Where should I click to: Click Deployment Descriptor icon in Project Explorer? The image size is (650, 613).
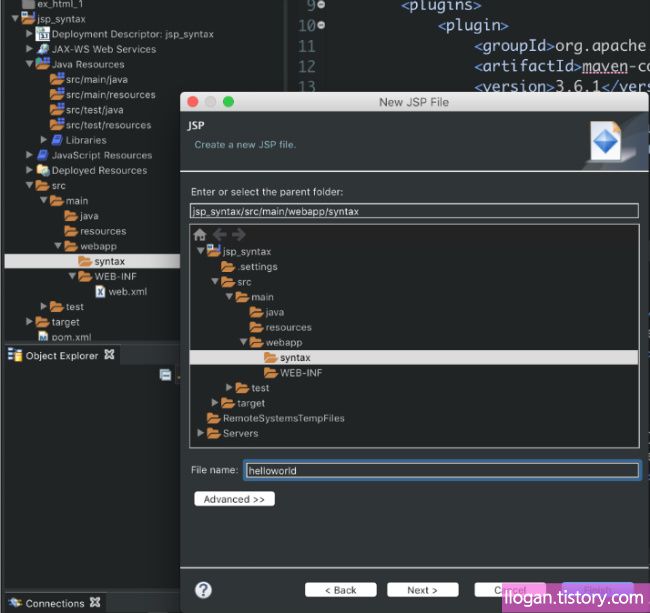(42, 34)
